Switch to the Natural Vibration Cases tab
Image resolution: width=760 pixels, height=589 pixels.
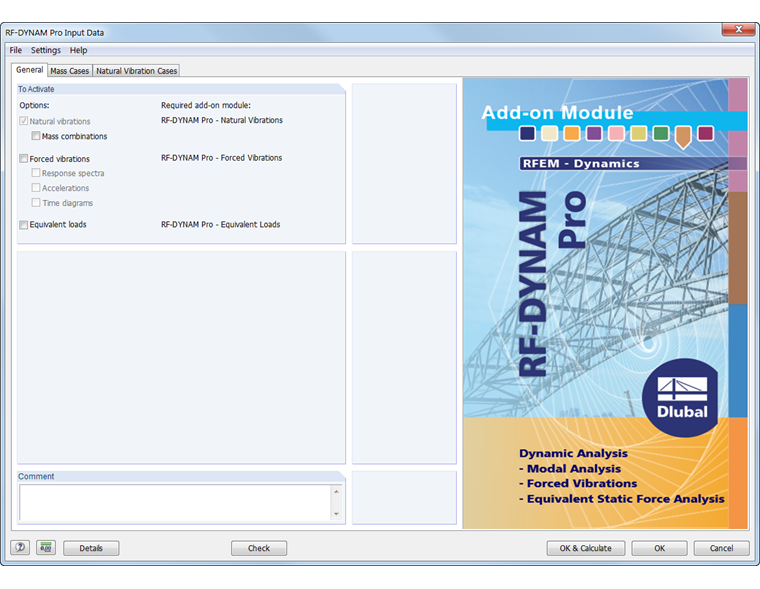coord(136,71)
